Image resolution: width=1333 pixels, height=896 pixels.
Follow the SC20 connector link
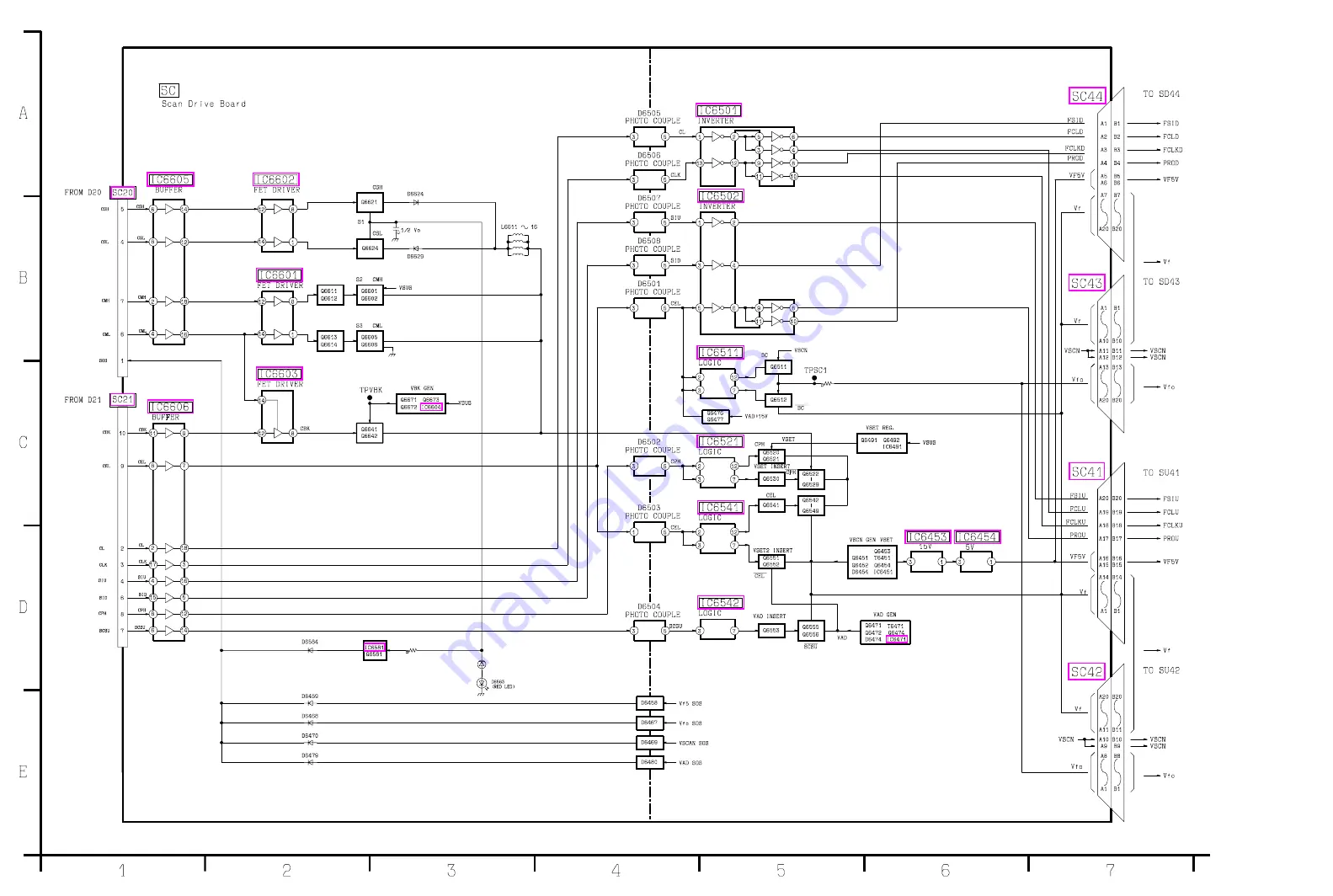pos(123,193)
